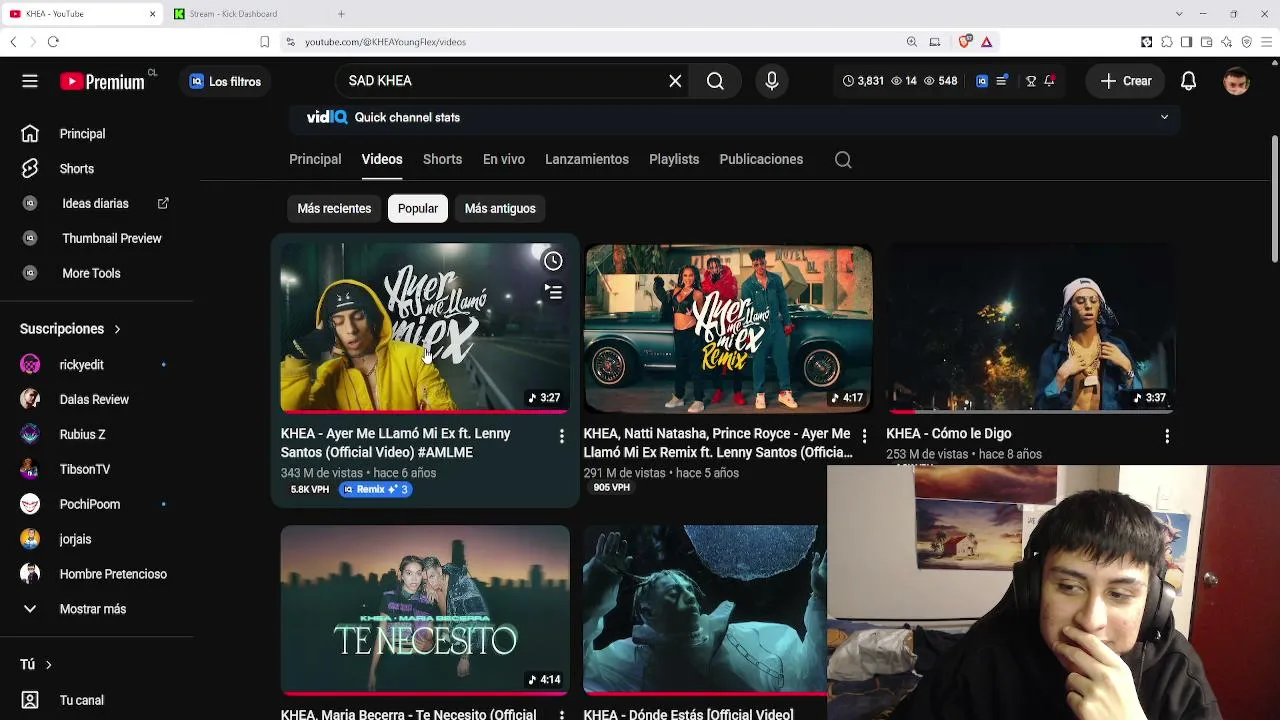Open options for the Remix ft. Lenny Santos video

pos(864,436)
